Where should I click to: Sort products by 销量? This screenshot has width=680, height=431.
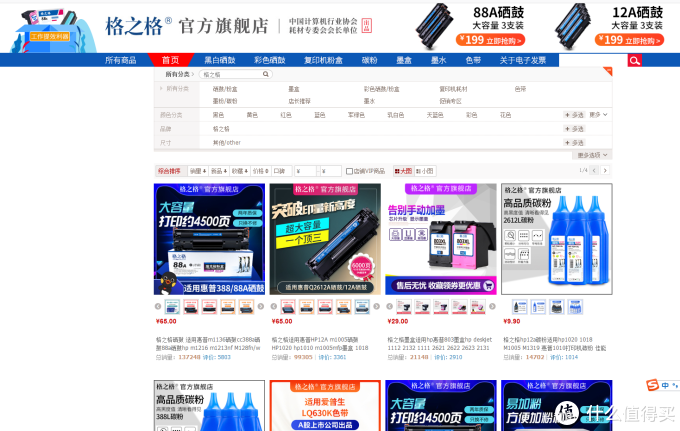tap(198, 171)
